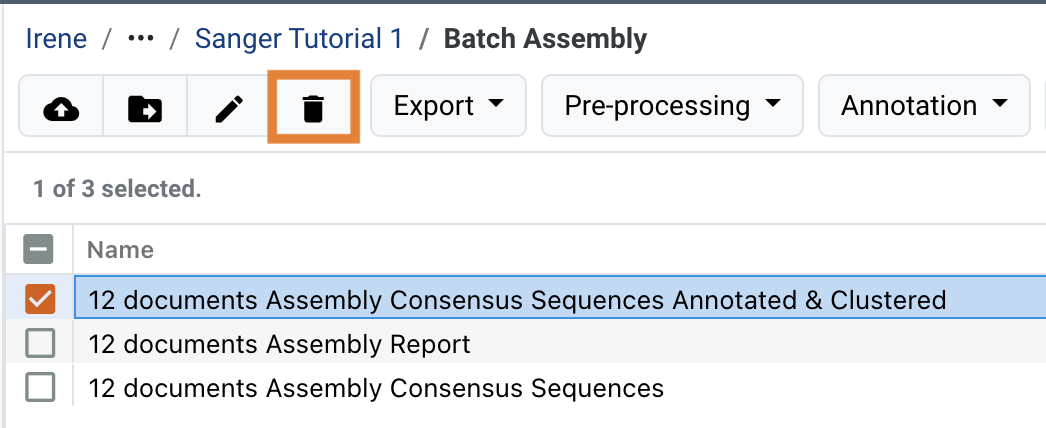This screenshot has height=428, width=1046.
Task: Select the 12 documents Assembly Report row
Action: (x=280, y=344)
